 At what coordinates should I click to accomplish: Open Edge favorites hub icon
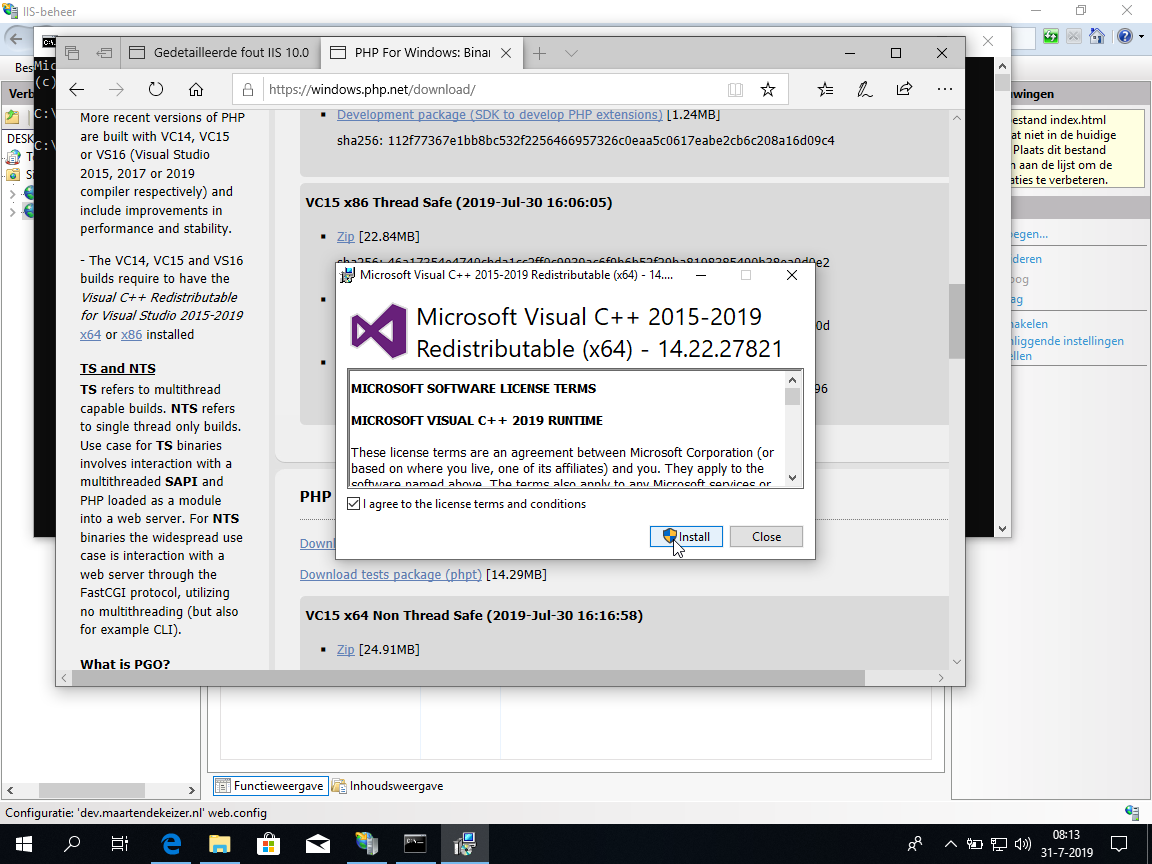point(825,90)
